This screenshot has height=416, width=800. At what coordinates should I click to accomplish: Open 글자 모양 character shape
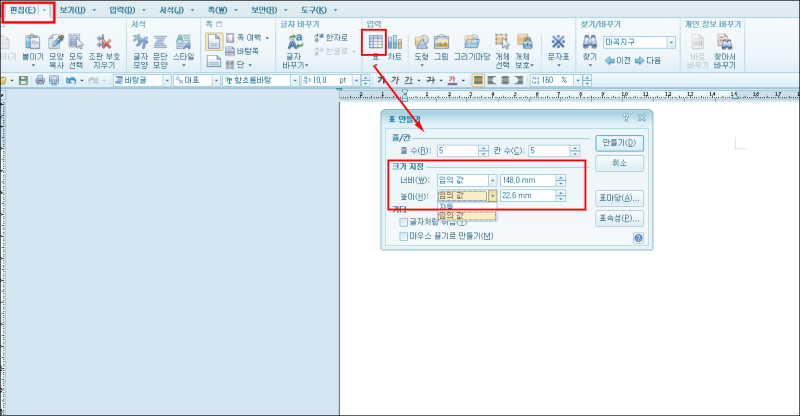[x=140, y=51]
